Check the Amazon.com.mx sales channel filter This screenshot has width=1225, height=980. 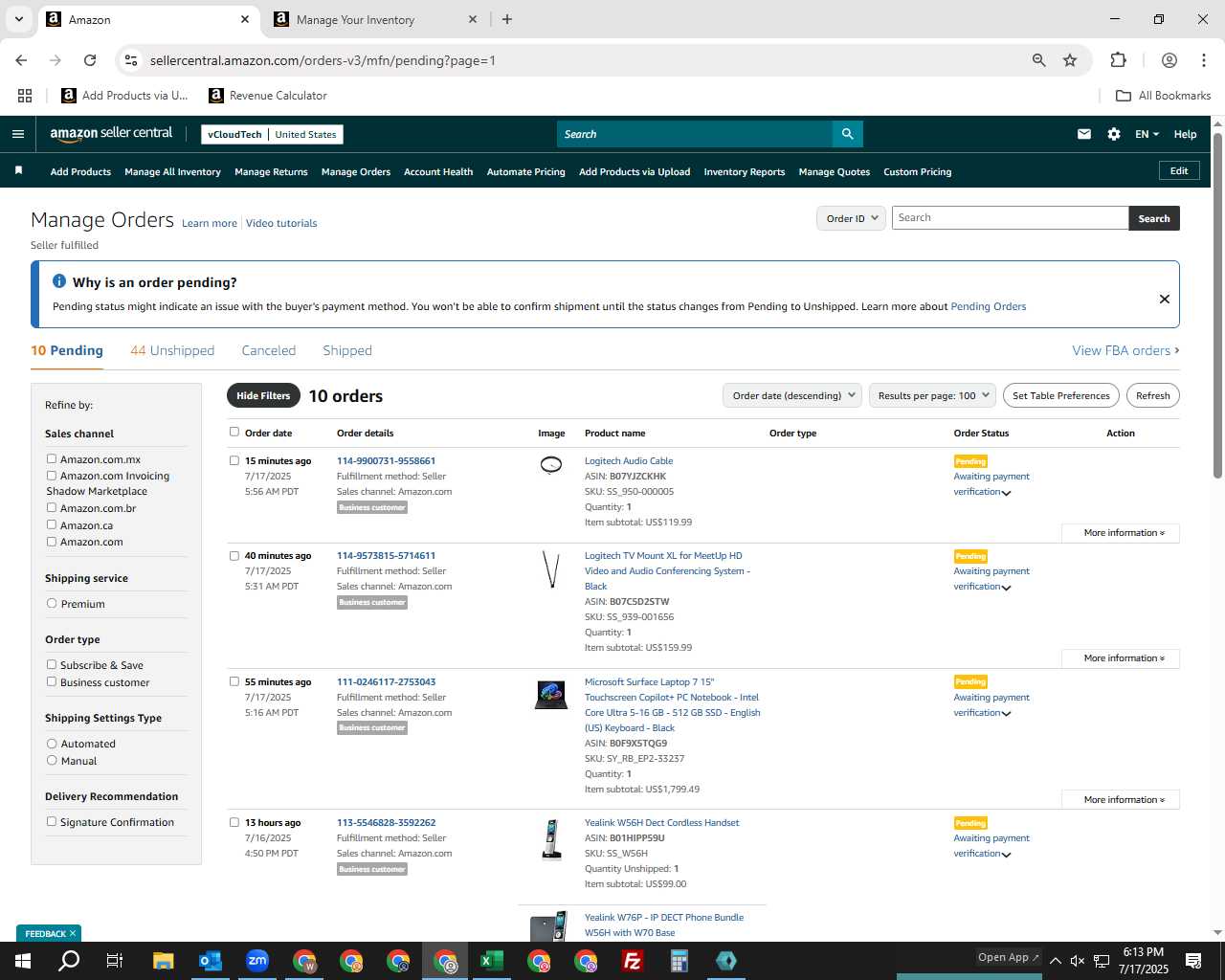point(52,459)
